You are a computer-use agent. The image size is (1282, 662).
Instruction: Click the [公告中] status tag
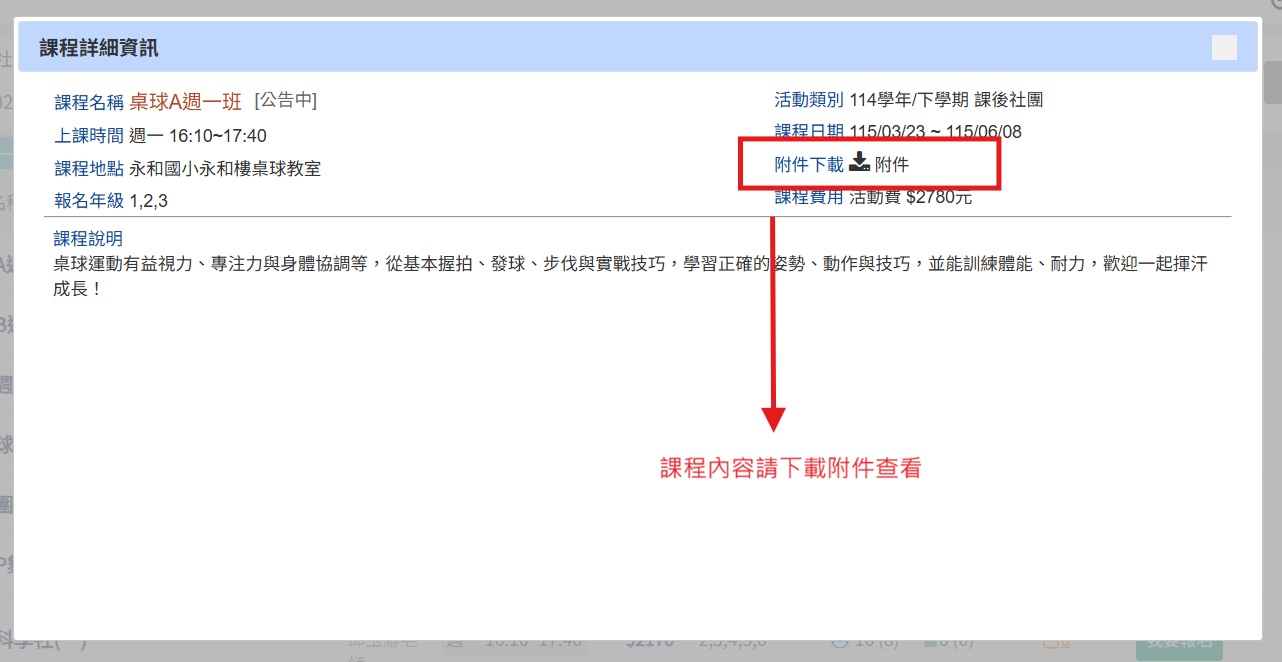[286, 100]
